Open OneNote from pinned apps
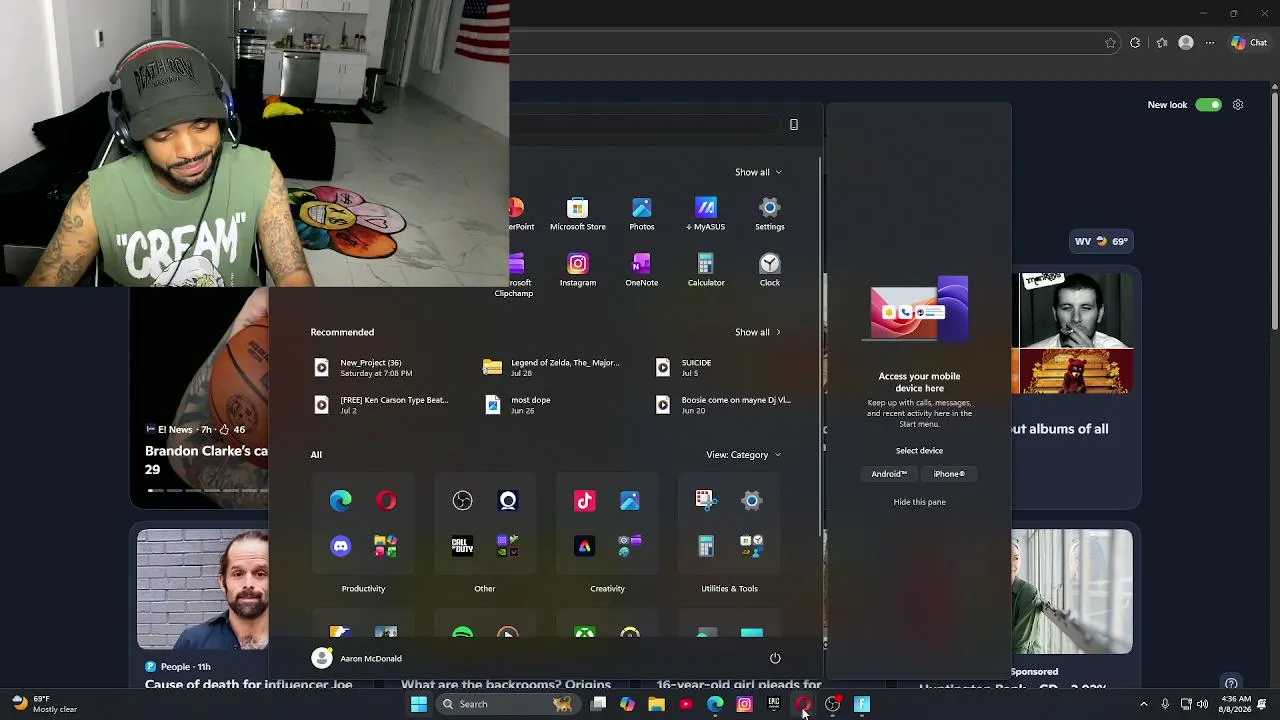Screen dimensions: 1280x720 coord(641,269)
